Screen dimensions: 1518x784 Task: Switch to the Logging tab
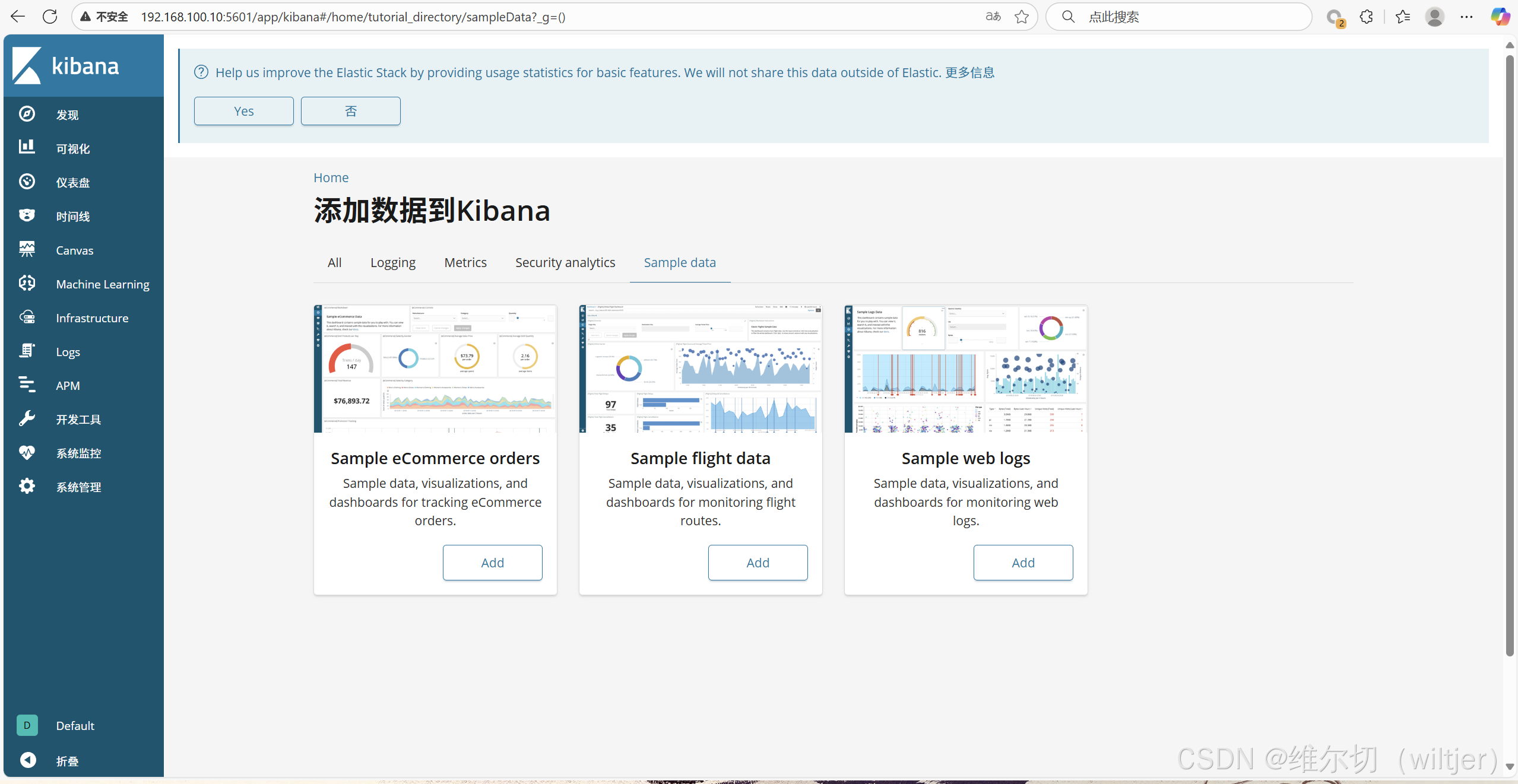[x=392, y=262]
